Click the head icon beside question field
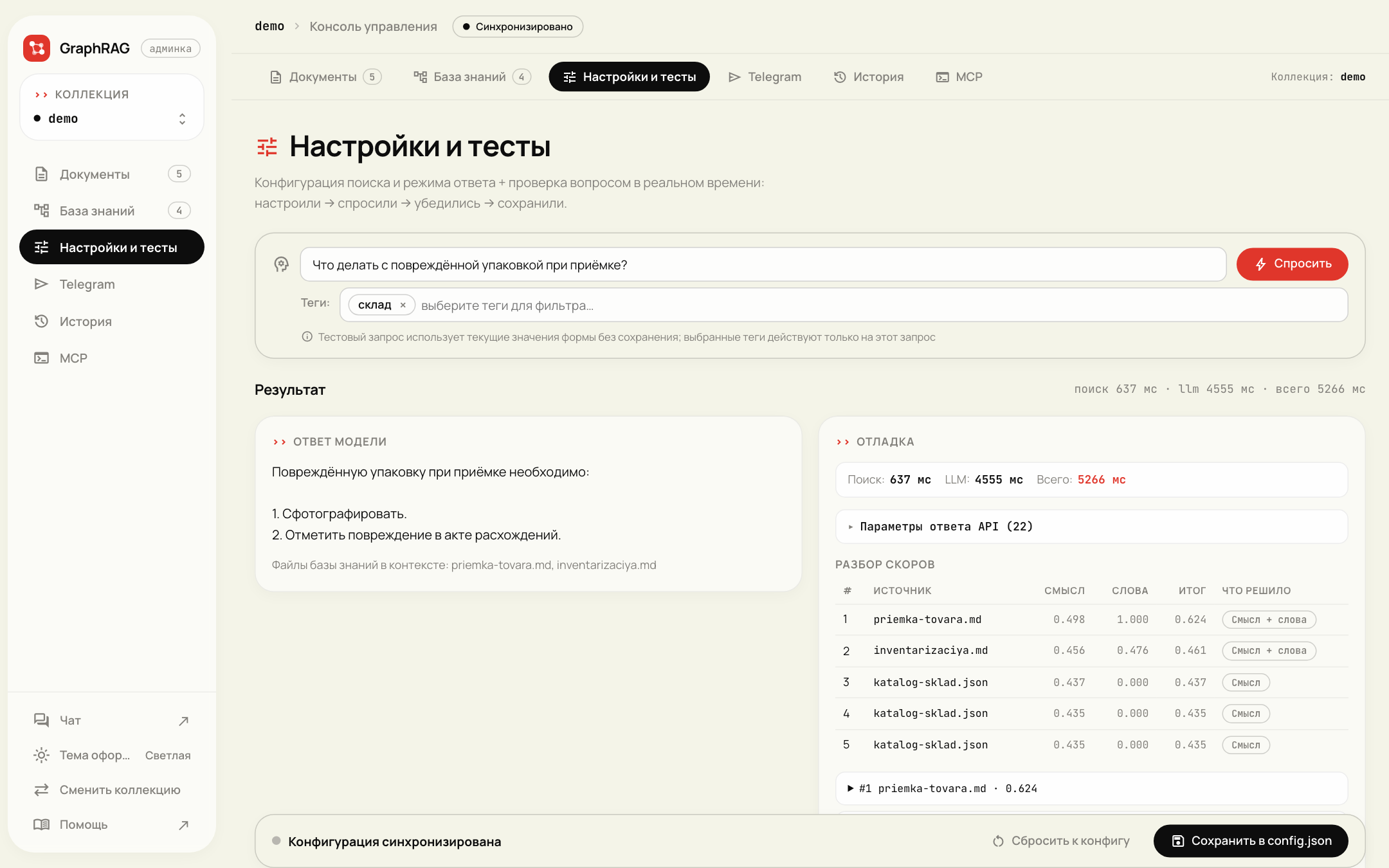 pos(282,264)
